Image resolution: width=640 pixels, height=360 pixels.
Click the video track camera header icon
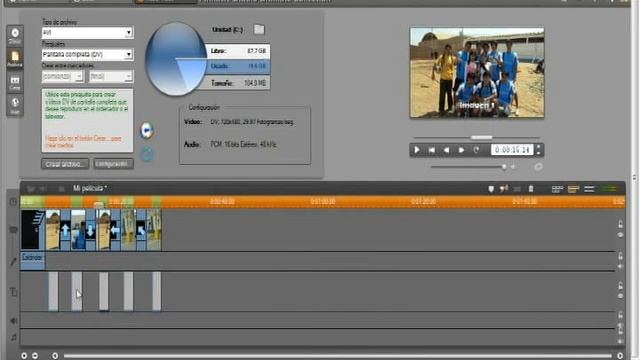13,230
